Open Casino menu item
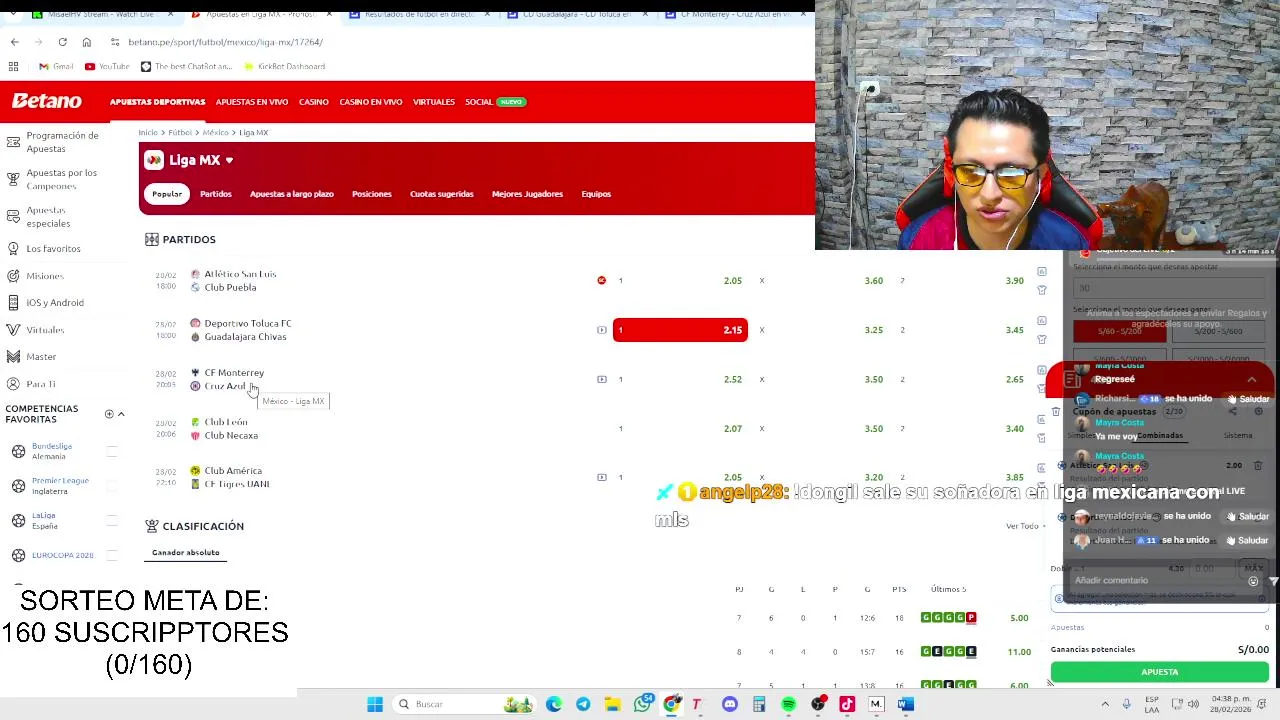The width and height of the screenshot is (1280, 720). click(313, 102)
